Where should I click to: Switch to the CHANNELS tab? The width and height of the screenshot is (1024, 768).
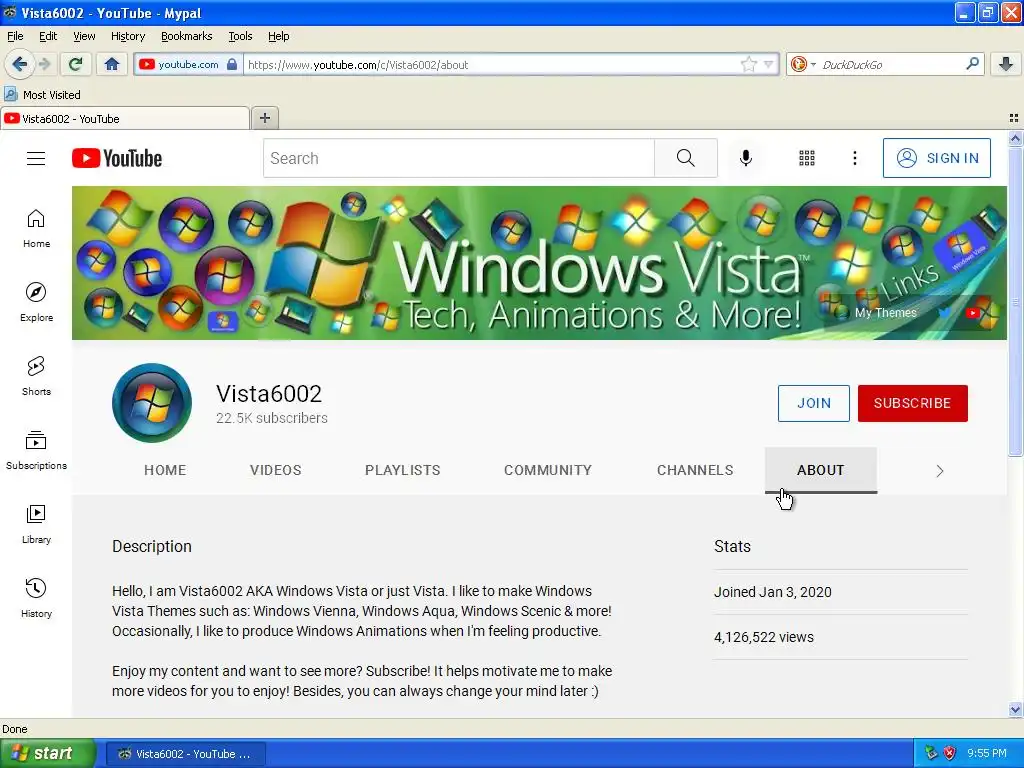pos(695,470)
